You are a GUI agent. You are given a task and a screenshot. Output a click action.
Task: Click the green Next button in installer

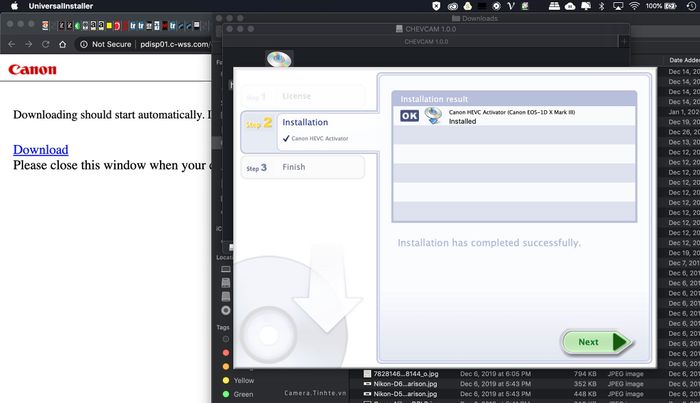(596, 342)
